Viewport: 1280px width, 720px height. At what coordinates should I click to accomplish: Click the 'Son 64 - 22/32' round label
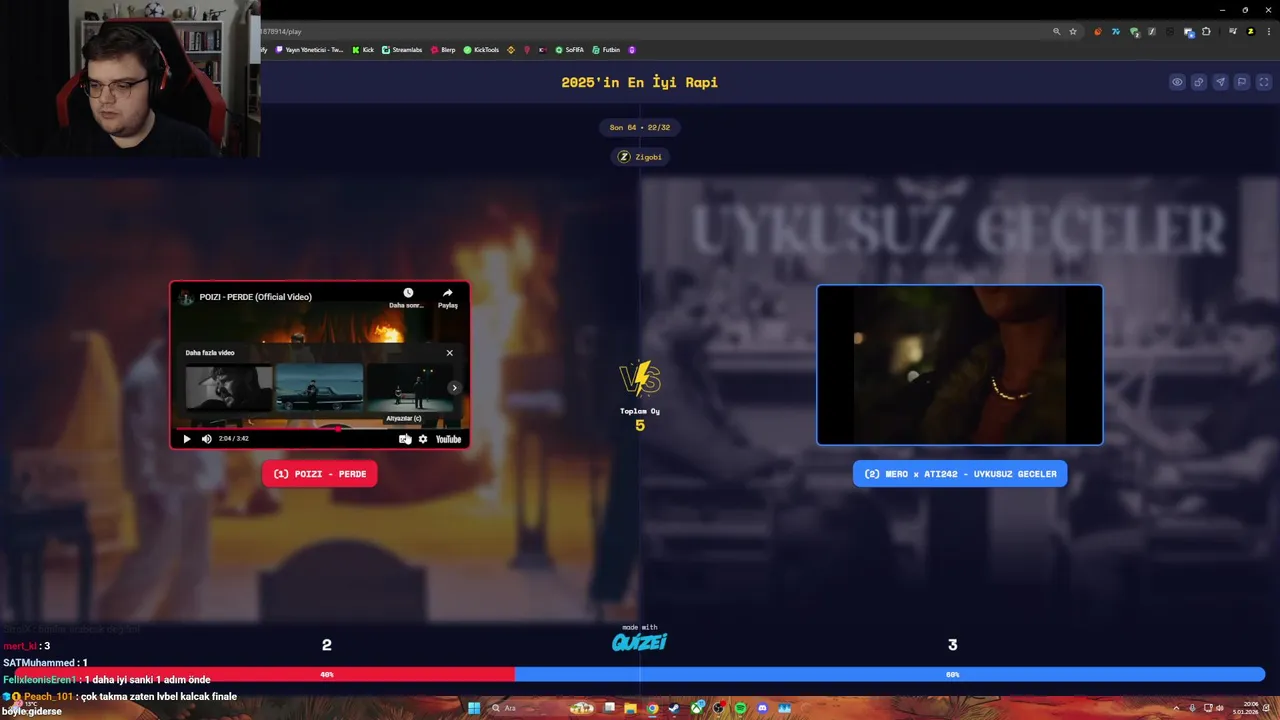coord(640,127)
